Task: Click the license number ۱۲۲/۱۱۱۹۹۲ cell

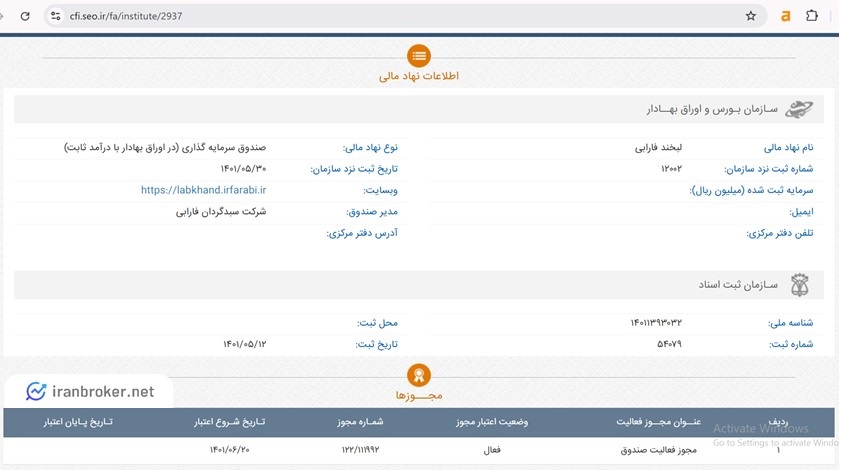Action: point(360,450)
